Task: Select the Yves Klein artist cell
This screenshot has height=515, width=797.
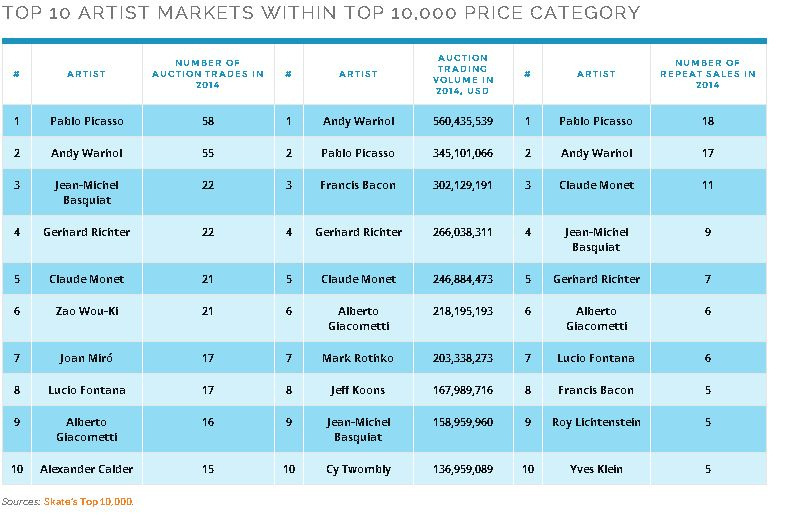Action: pos(598,469)
